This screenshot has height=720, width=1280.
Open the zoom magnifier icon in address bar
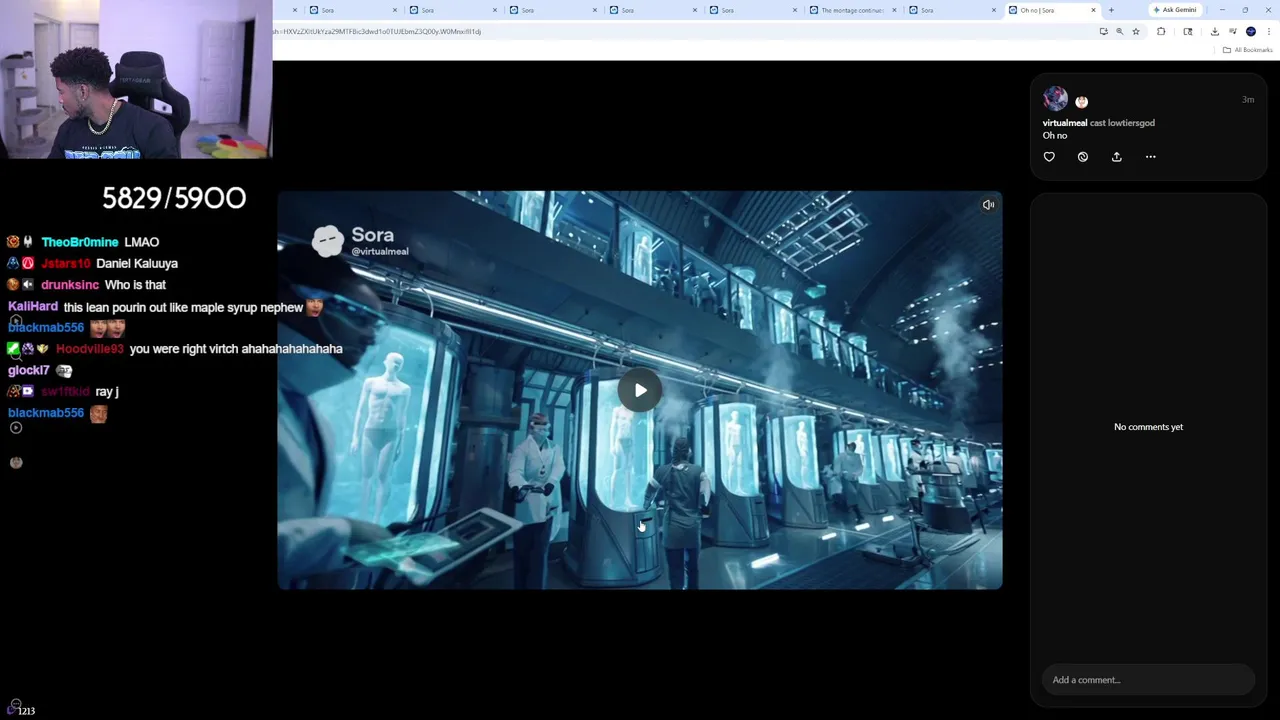1120,31
